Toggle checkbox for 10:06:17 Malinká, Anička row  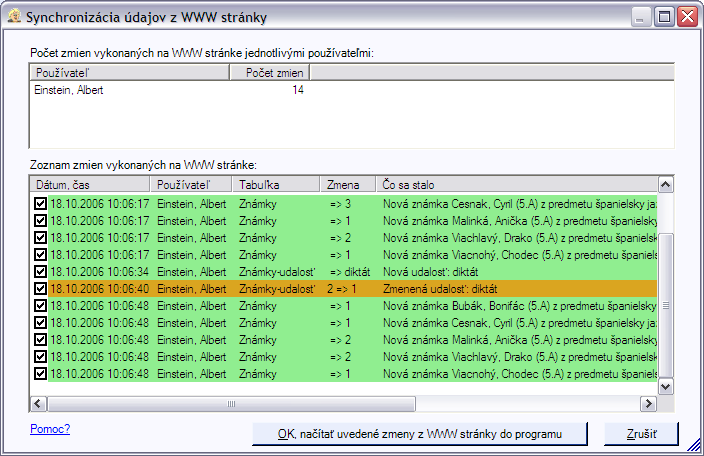click(x=40, y=220)
